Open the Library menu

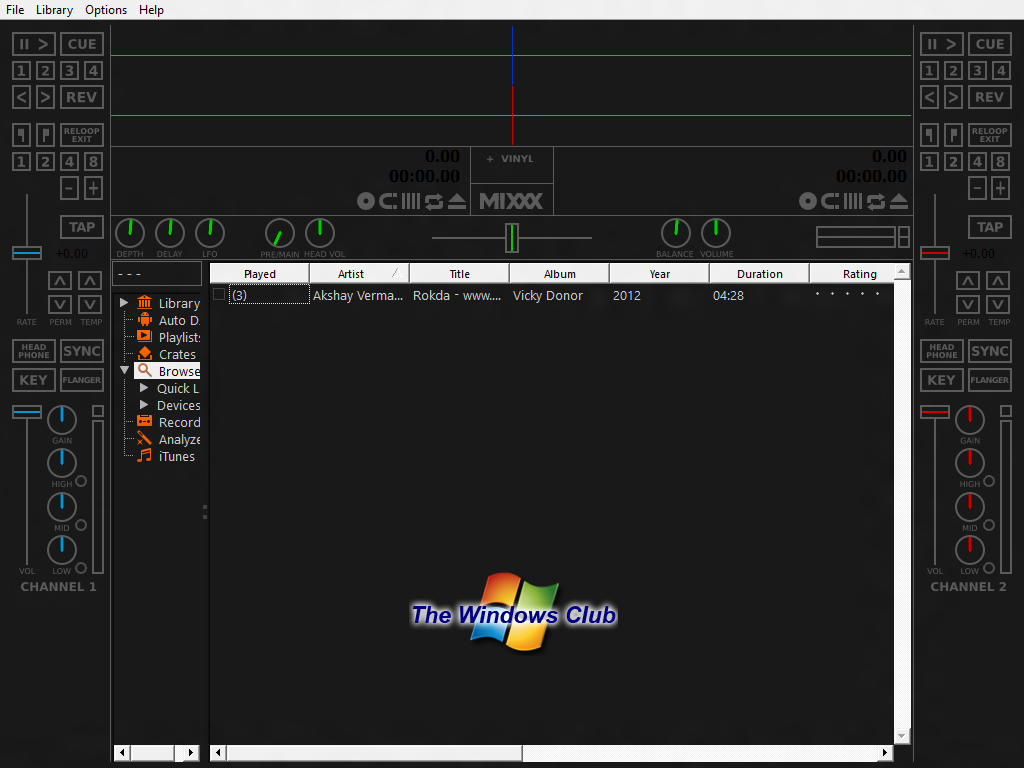(54, 10)
